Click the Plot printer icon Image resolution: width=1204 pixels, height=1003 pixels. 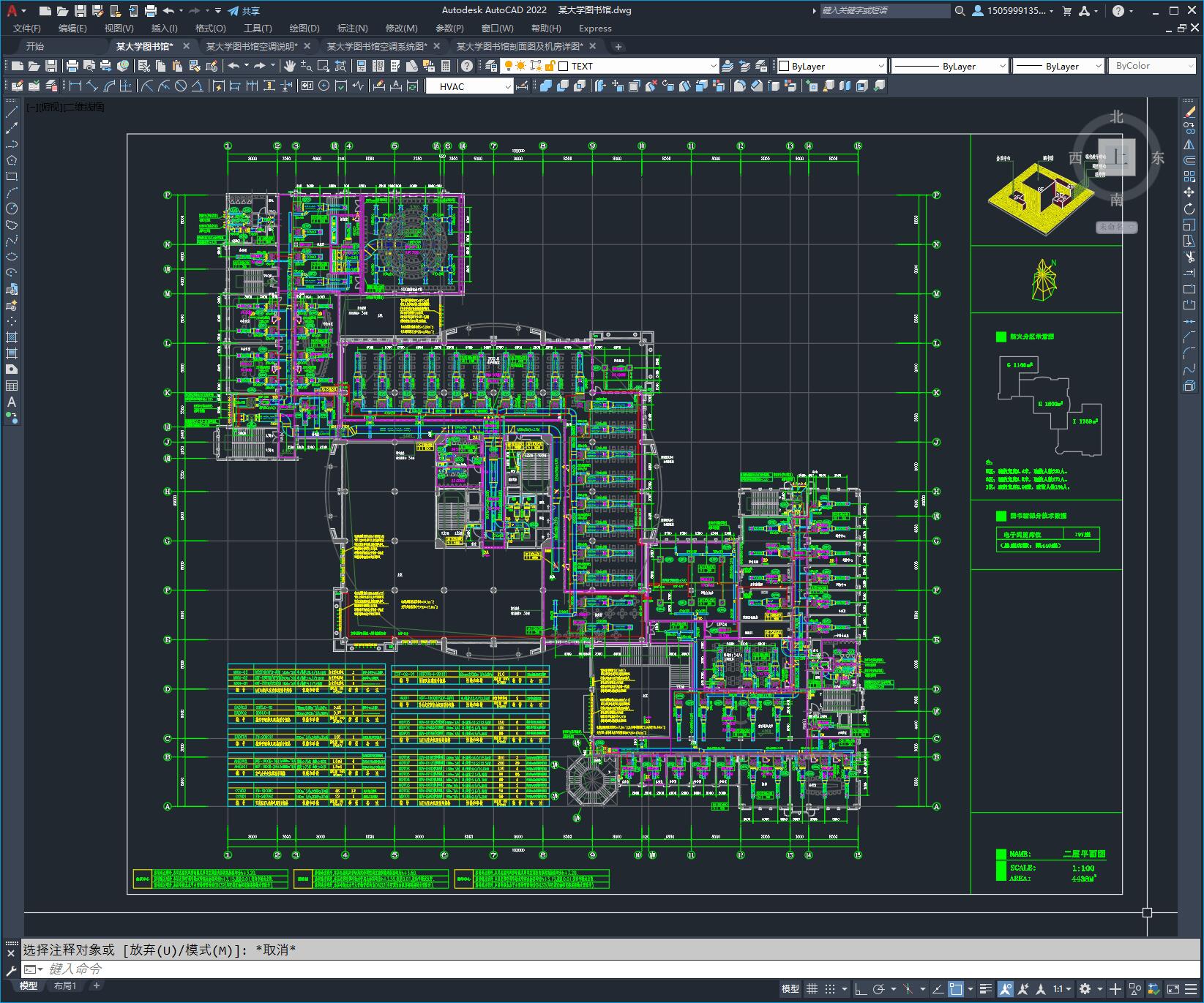pyautogui.click(x=72, y=66)
